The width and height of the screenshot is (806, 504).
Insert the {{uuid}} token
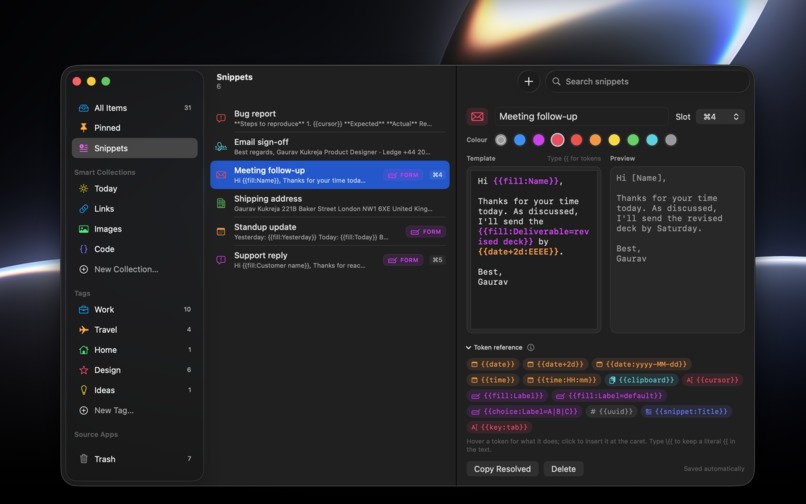tap(611, 411)
